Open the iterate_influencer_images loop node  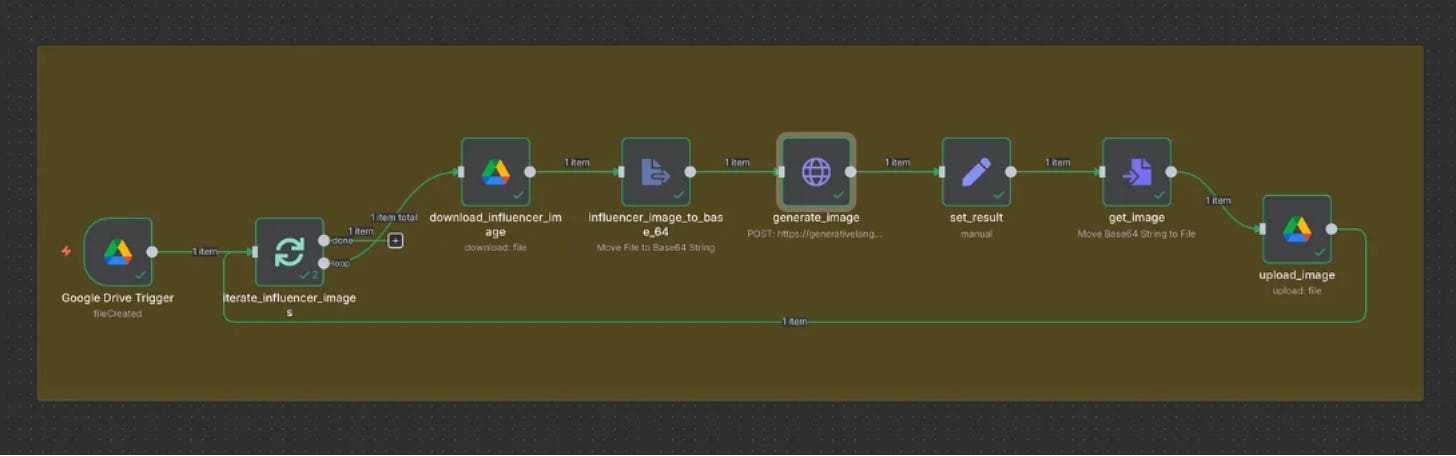[290, 252]
